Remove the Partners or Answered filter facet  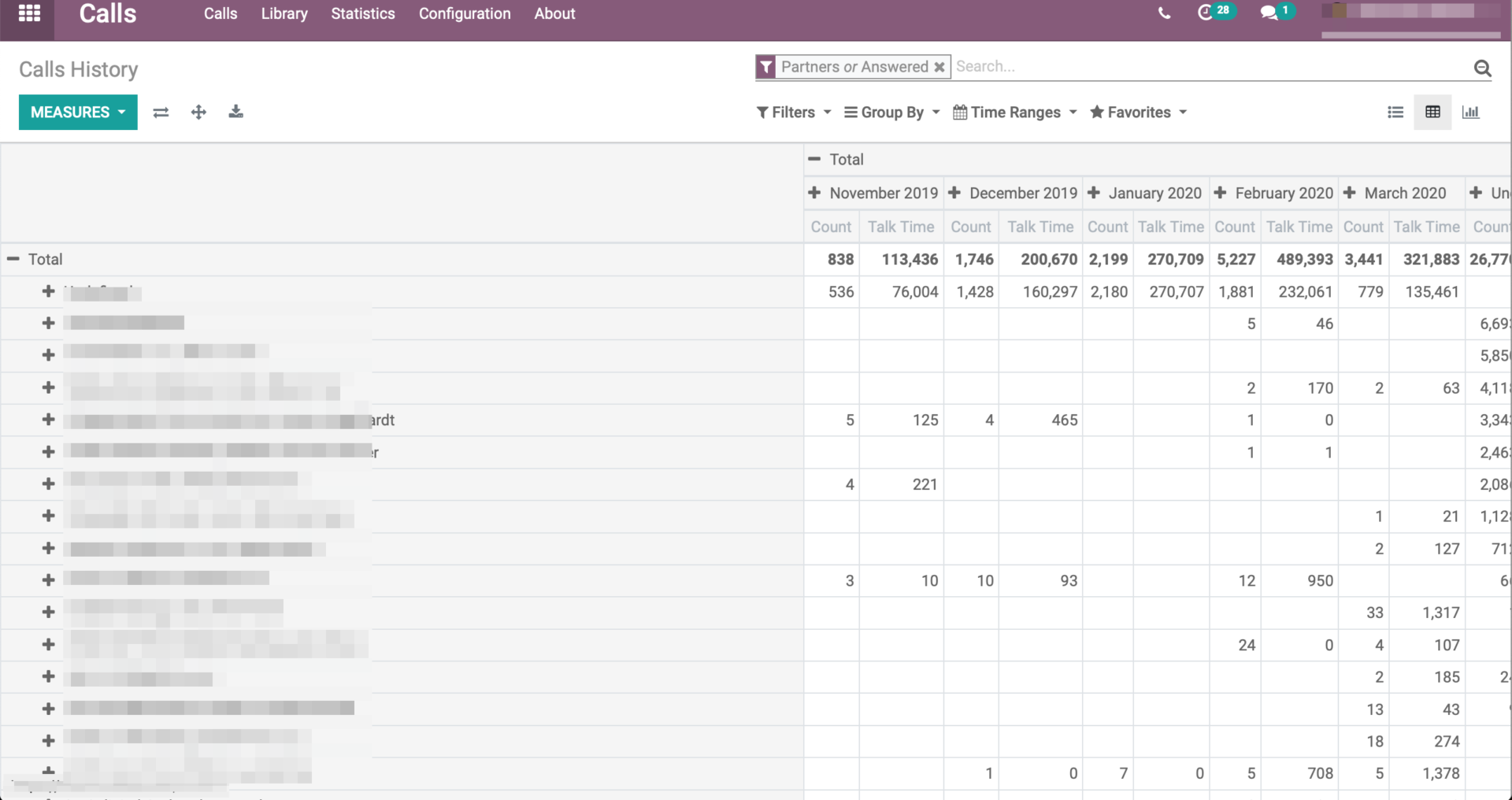point(939,68)
